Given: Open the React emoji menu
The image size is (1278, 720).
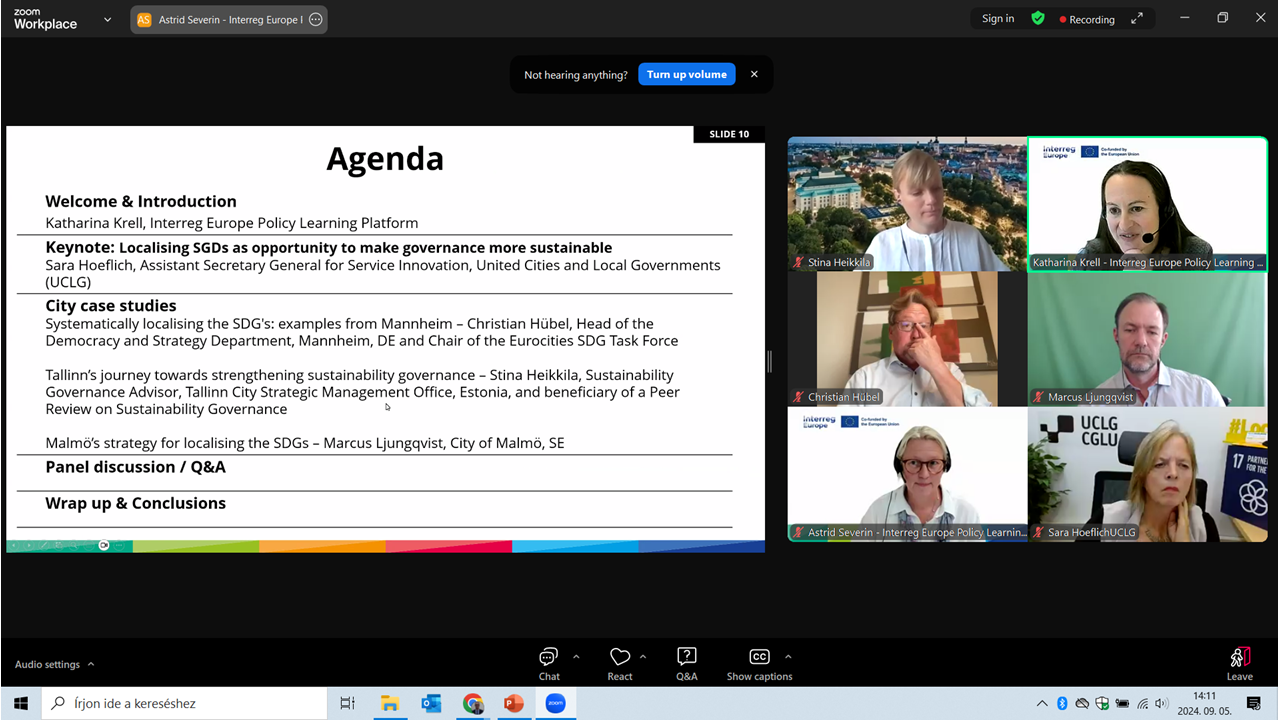Looking at the screenshot, I should tap(620, 663).
